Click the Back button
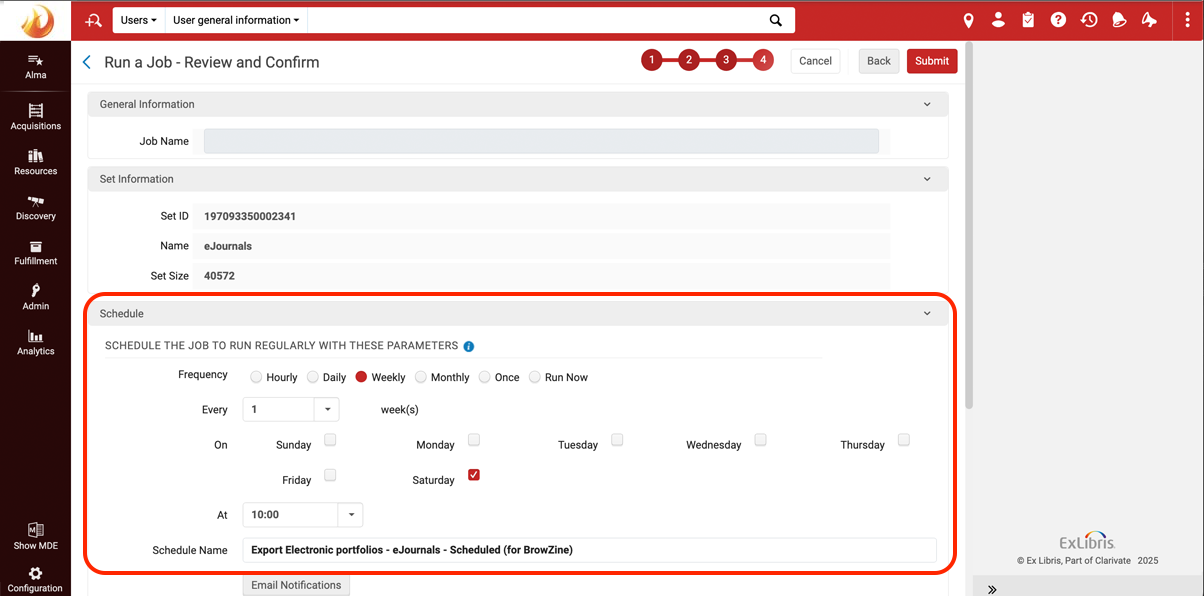The height and width of the screenshot is (596, 1204). [x=879, y=61]
